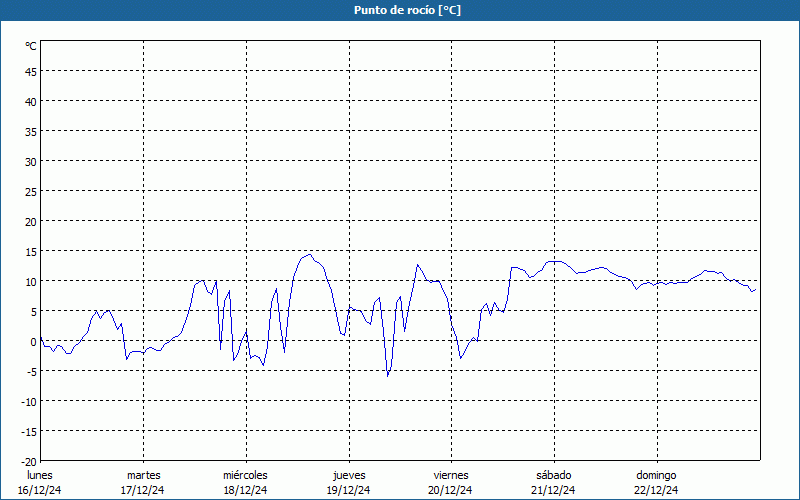
Task: Click the -20 y-axis label
Action: click(29, 462)
